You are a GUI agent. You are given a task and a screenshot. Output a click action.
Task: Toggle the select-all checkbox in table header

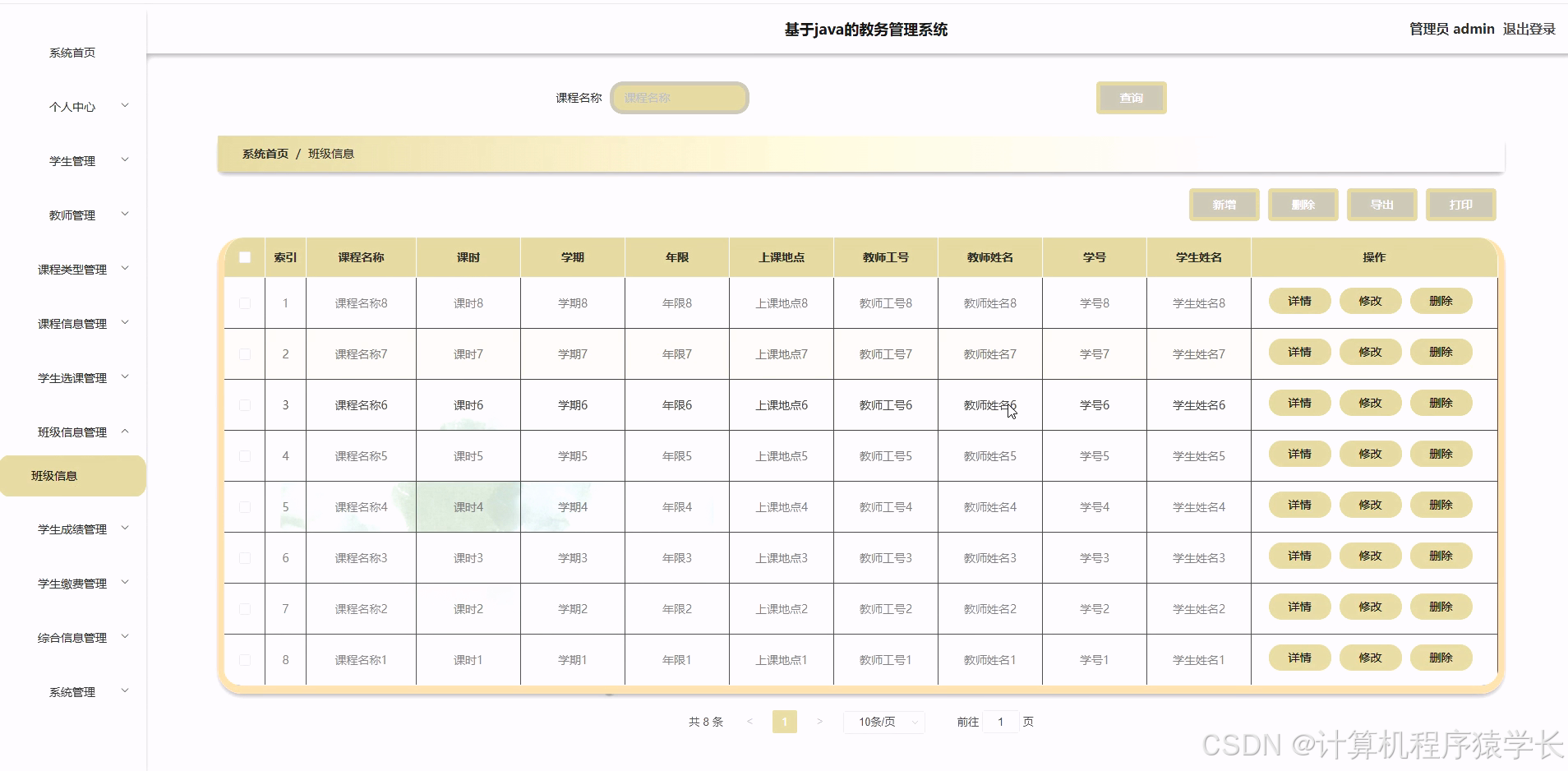244,256
